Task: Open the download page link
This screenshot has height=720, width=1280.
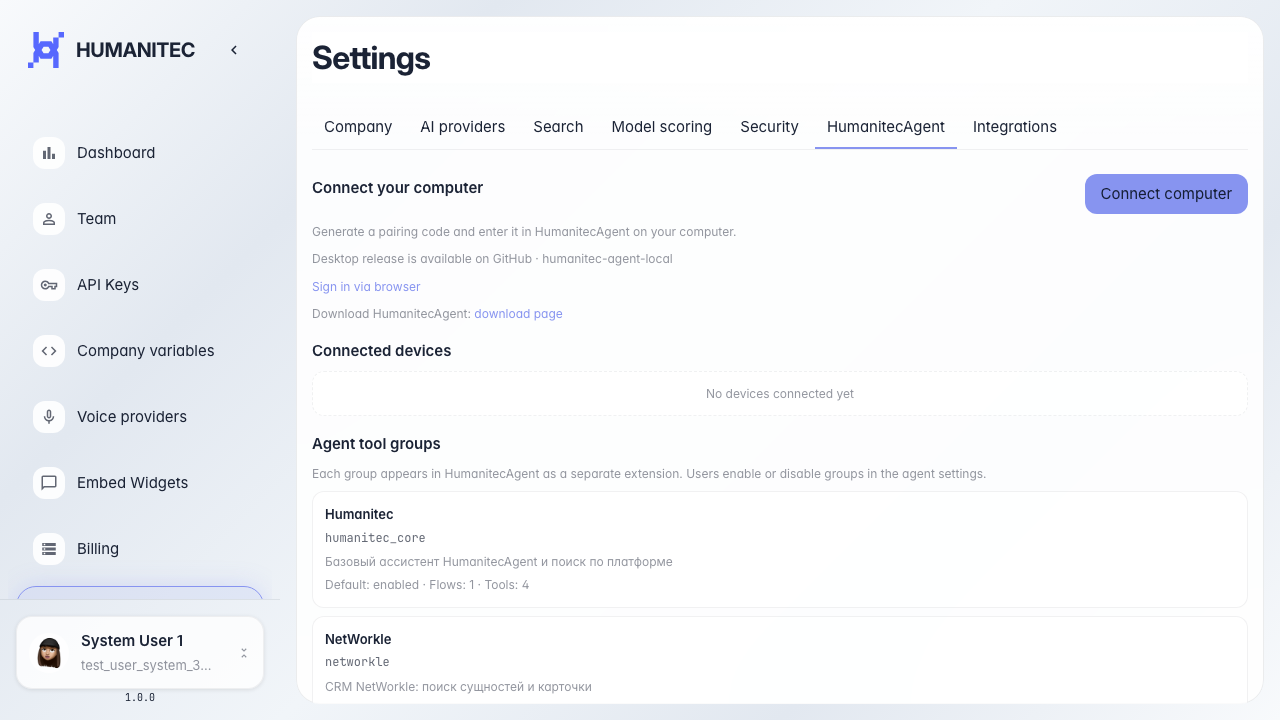Action: (x=518, y=314)
